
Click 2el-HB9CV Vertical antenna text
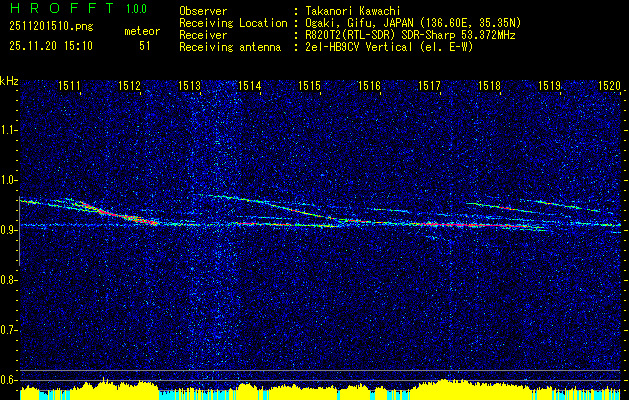click(x=389, y=47)
